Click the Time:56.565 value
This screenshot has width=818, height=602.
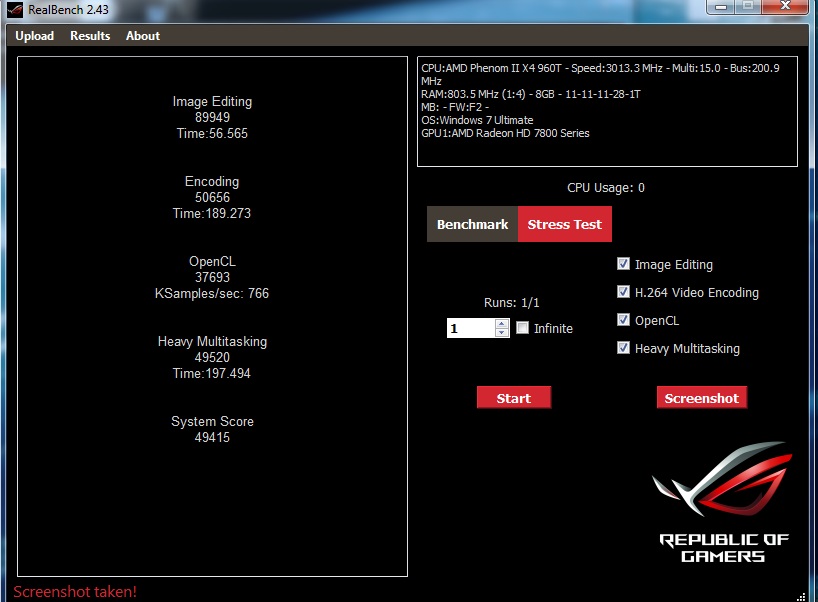click(212, 134)
